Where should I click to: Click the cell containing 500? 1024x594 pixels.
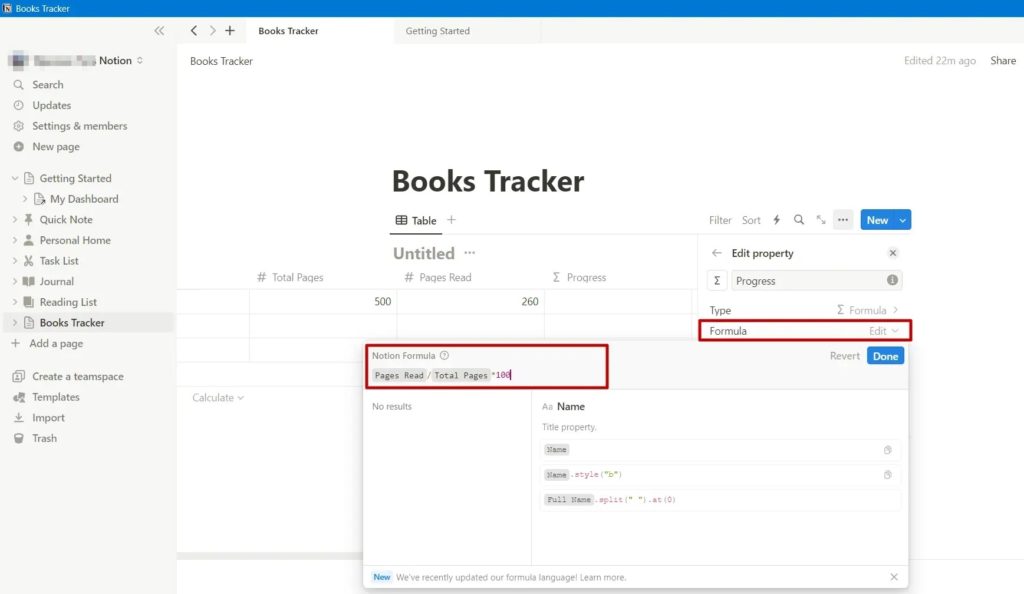pyautogui.click(x=323, y=302)
